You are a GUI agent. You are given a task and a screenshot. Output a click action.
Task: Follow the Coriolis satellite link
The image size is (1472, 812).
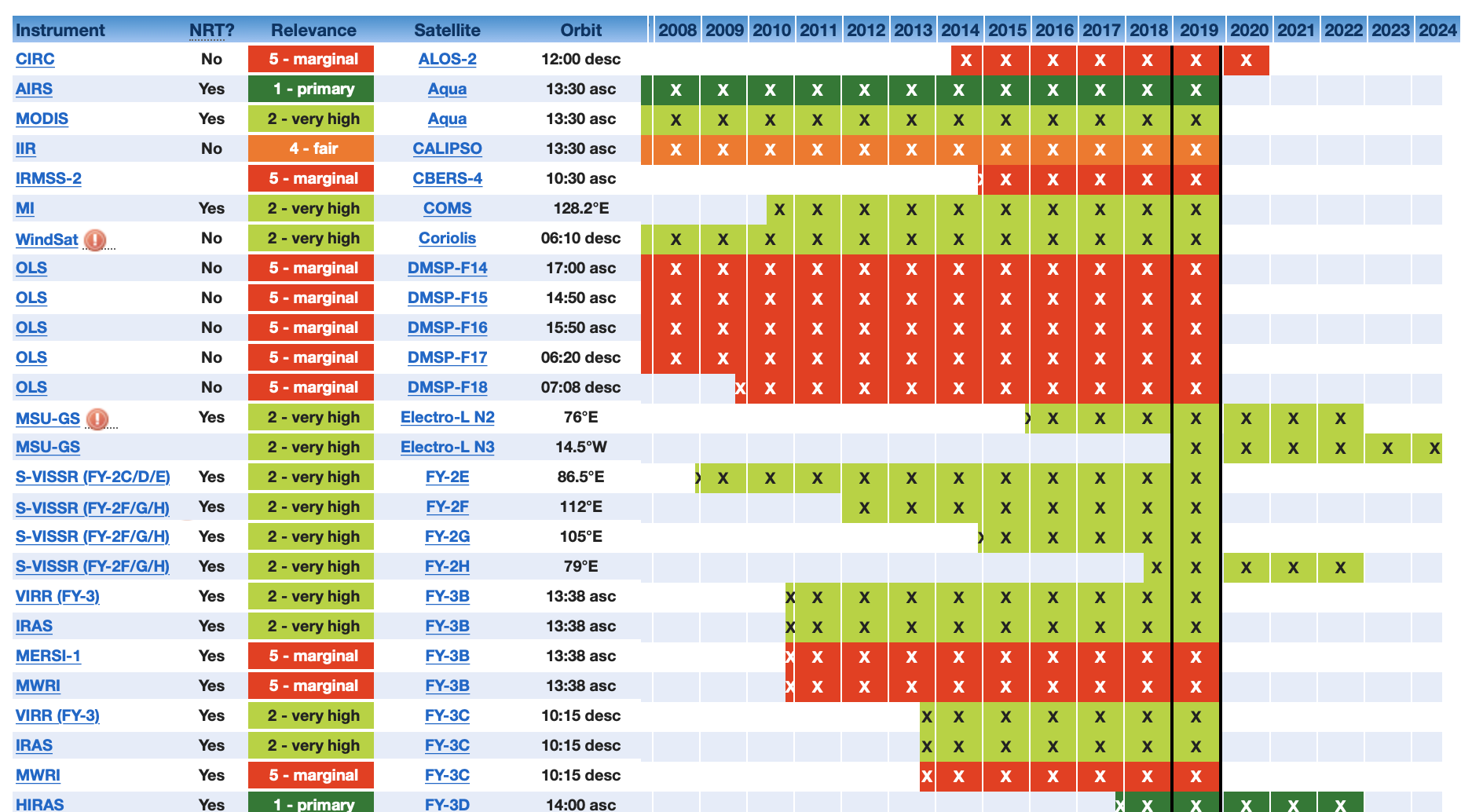tap(448, 238)
